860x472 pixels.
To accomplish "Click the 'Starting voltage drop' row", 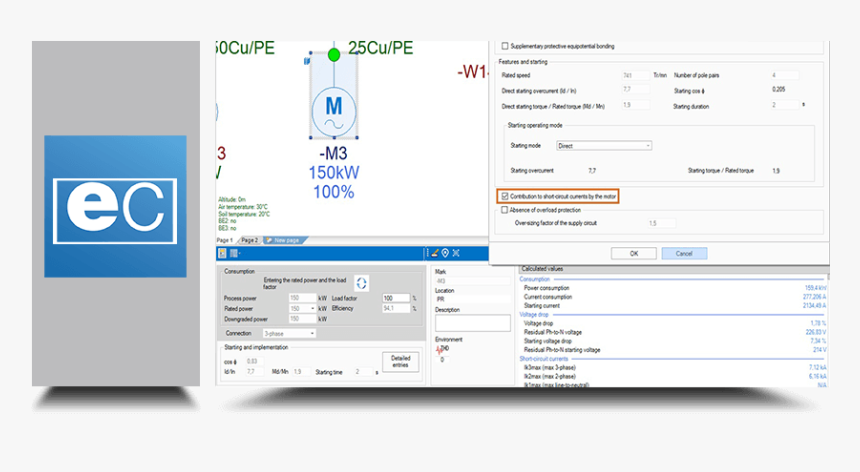I will [674, 341].
